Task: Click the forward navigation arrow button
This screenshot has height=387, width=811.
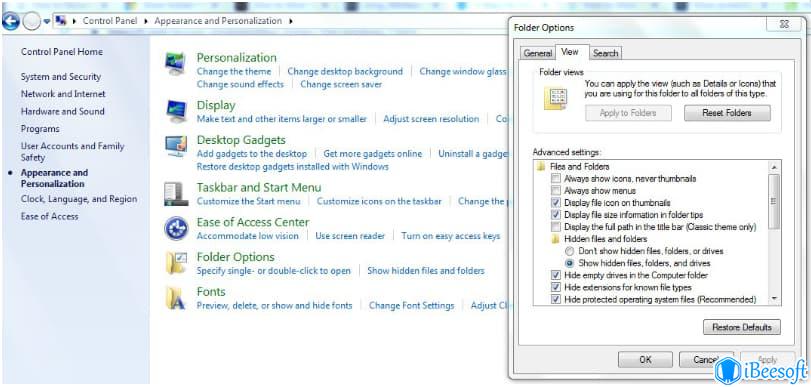Action: click(x=32, y=21)
